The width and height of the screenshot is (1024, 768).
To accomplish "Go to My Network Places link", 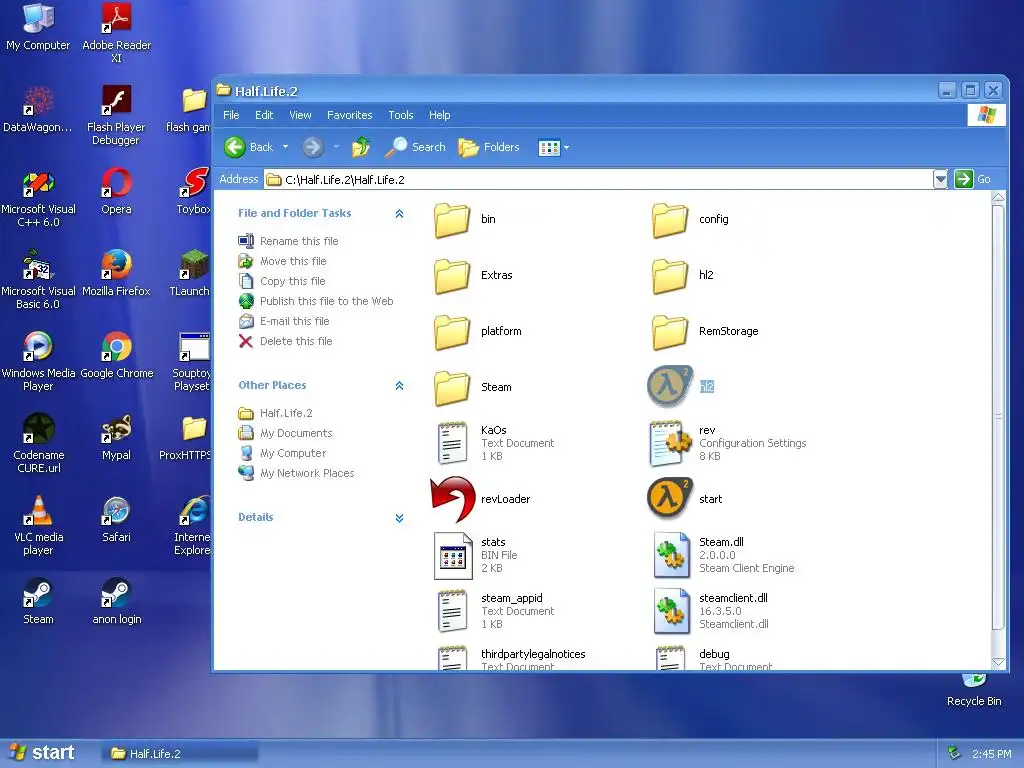I will click(307, 473).
